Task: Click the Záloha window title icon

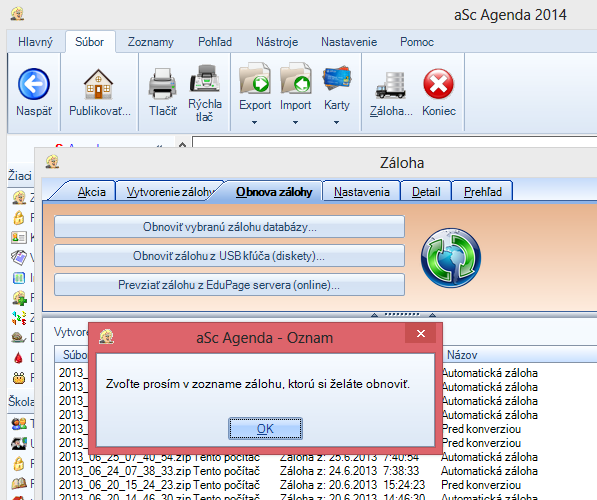Action: pyautogui.click(x=53, y=162)
